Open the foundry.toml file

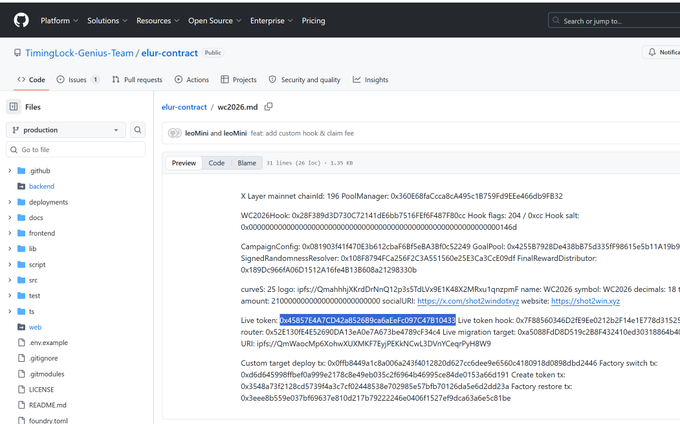pos(48,421)
